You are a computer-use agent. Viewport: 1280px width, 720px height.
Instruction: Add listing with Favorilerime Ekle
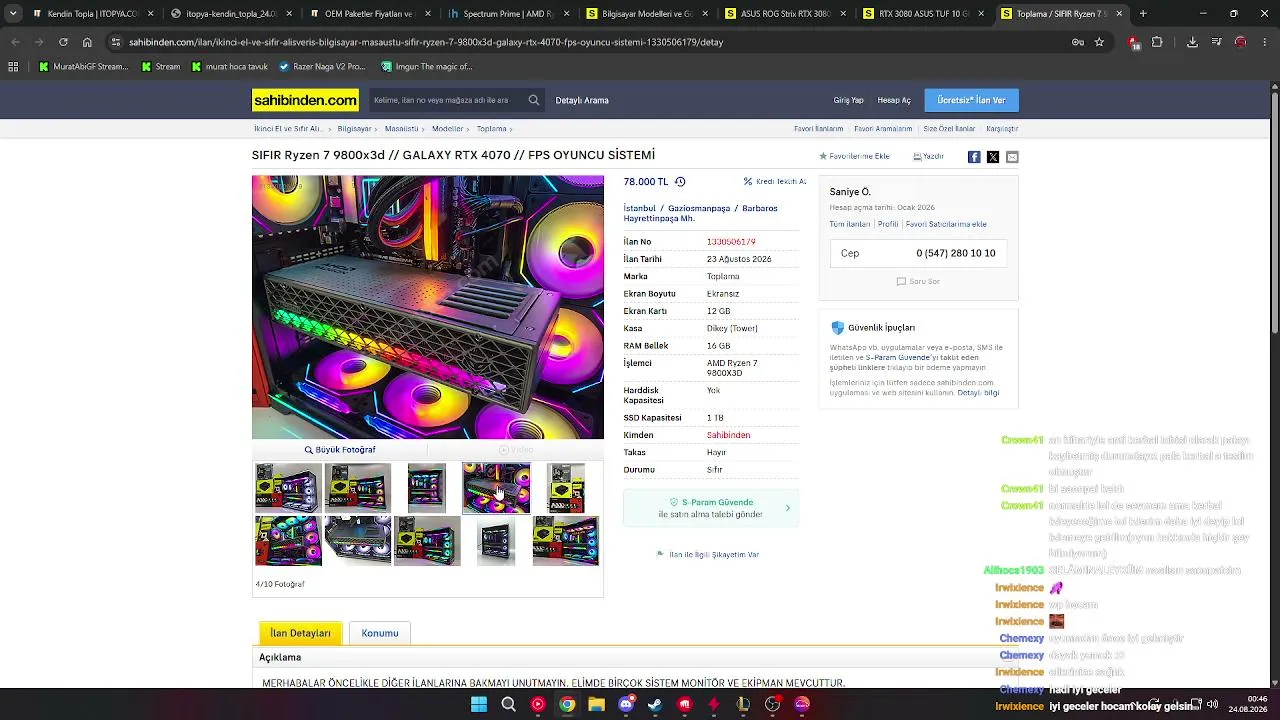pos(855,157)
